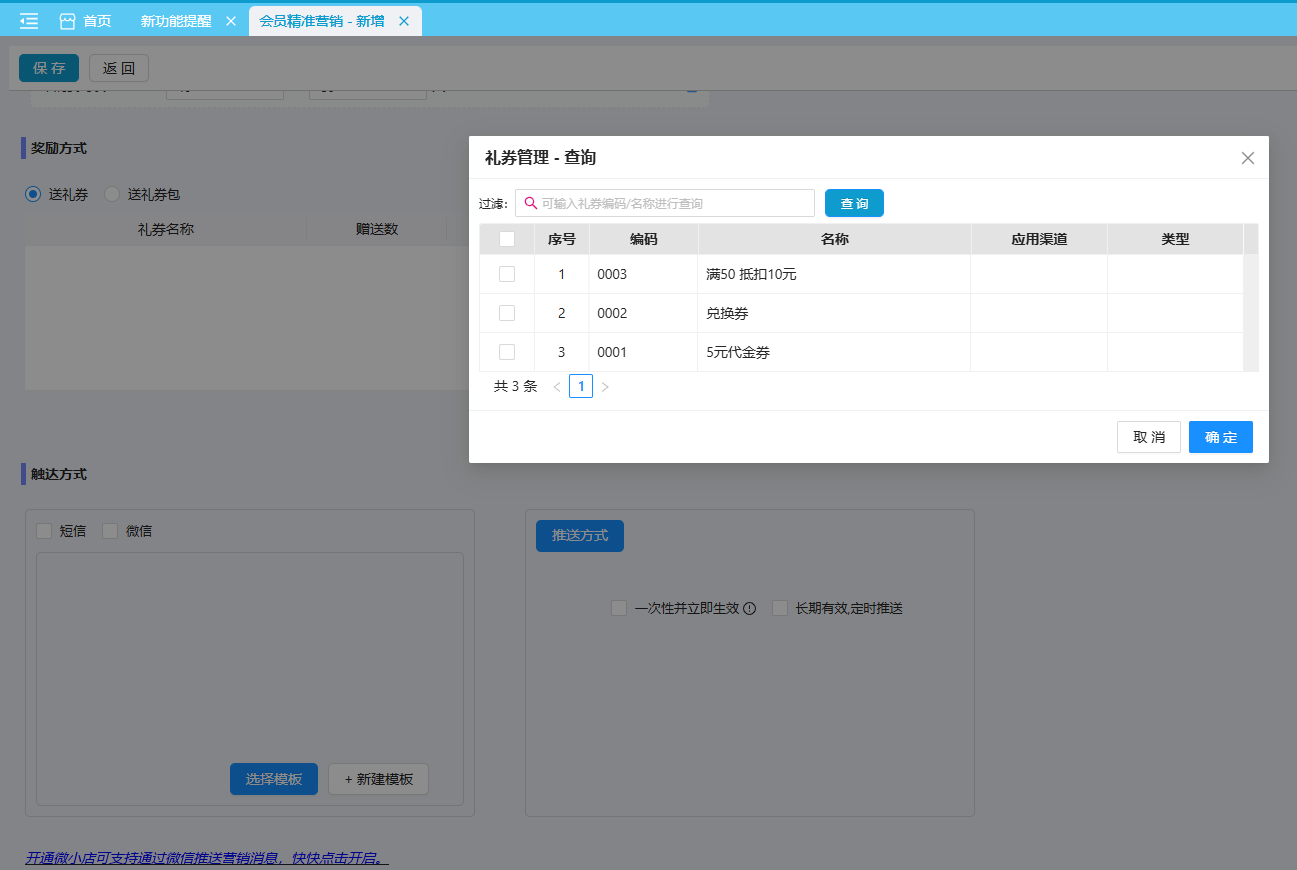Screen dimensions: 1297x870
Task: Click the home store icon in tab bar
Action: [68, 21]
